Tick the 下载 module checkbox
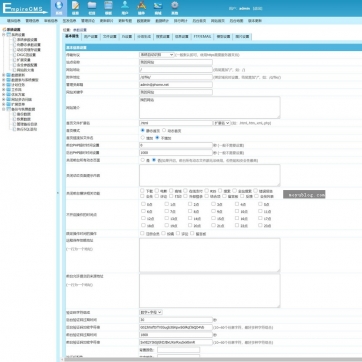Viewport: 362px width, 362px height. click(x=142, y=191)
